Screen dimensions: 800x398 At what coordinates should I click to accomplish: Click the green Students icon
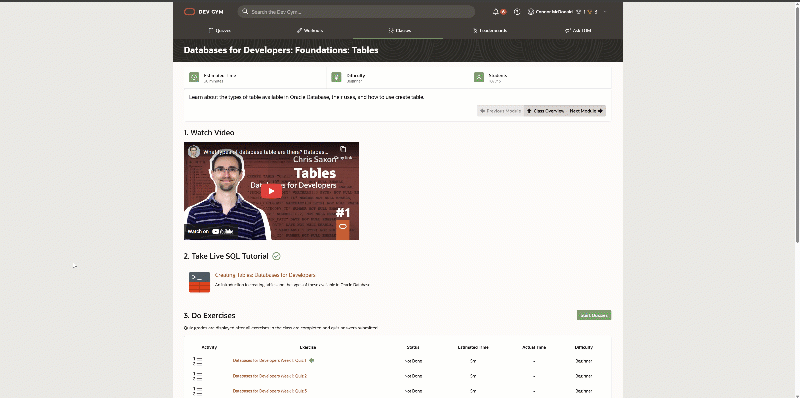(479, 77)
